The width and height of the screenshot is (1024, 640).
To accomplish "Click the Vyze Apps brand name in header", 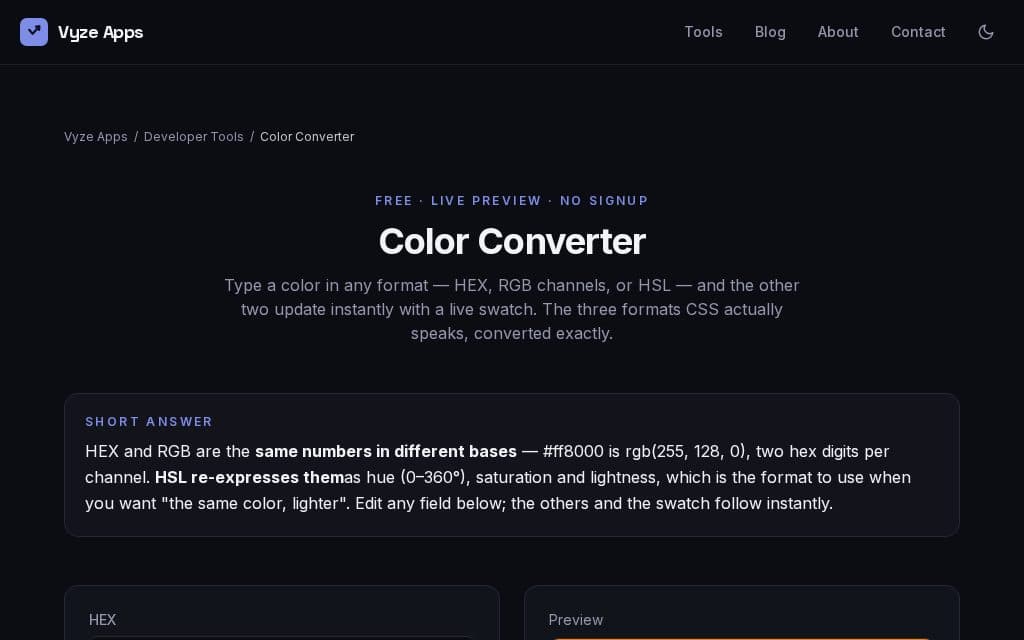I will coord(101,32).
